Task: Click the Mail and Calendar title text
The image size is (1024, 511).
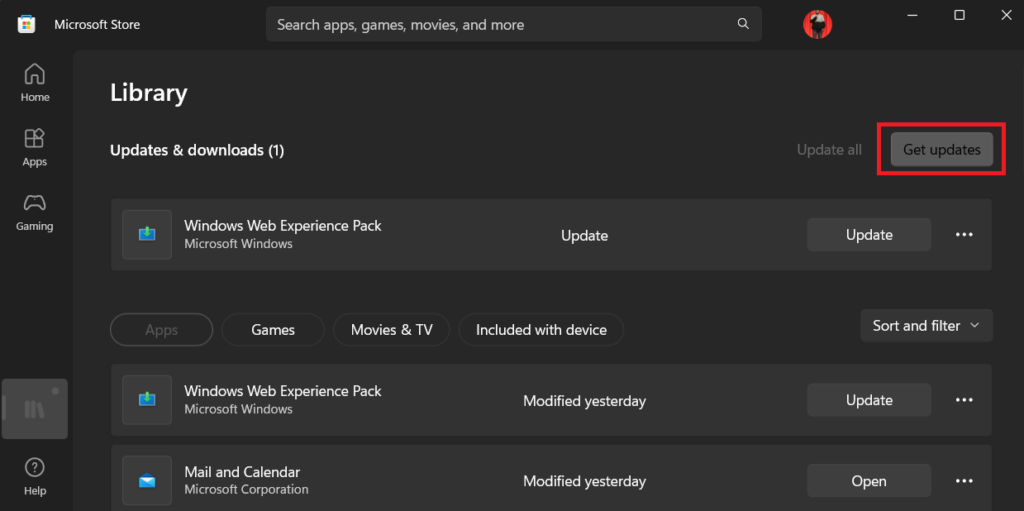Action: (x=242, y=471)
